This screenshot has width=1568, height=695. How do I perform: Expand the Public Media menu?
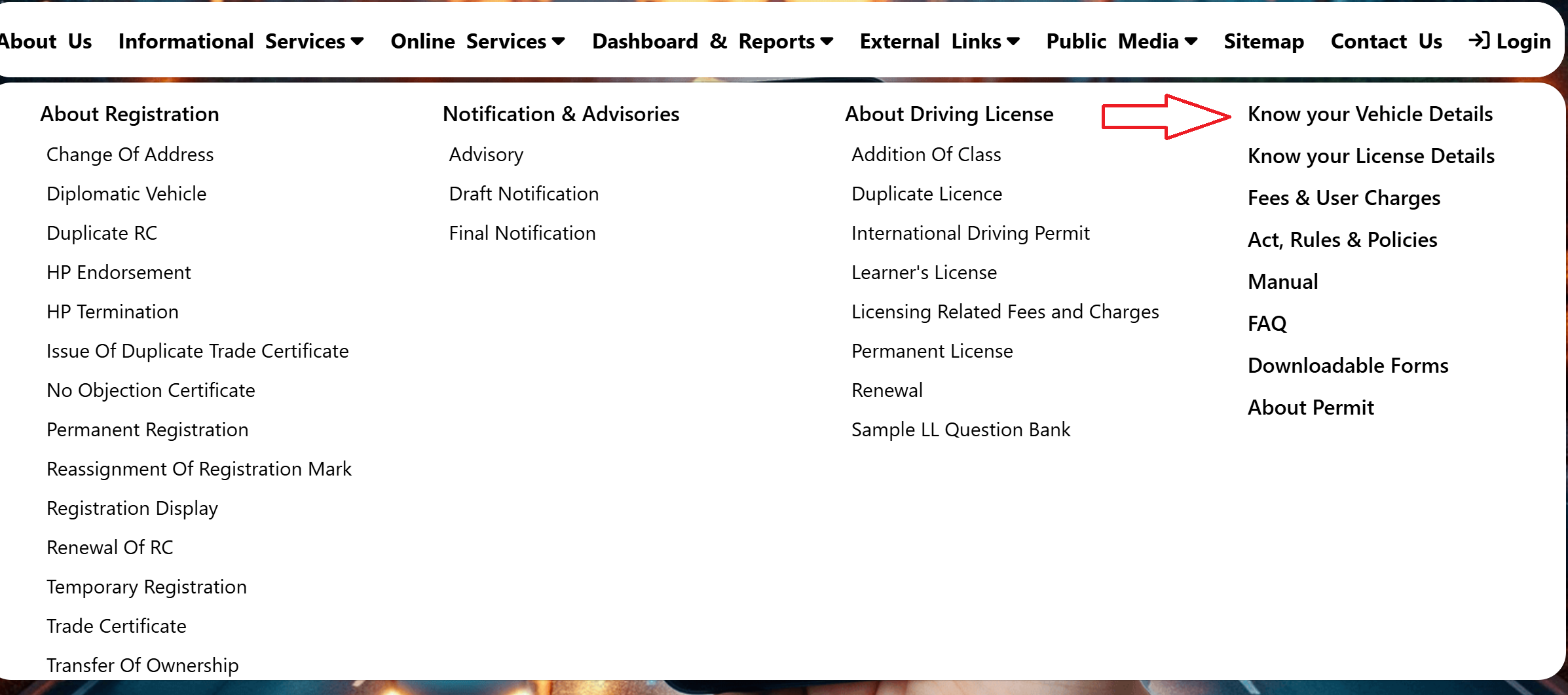(x=1121, y=41)
